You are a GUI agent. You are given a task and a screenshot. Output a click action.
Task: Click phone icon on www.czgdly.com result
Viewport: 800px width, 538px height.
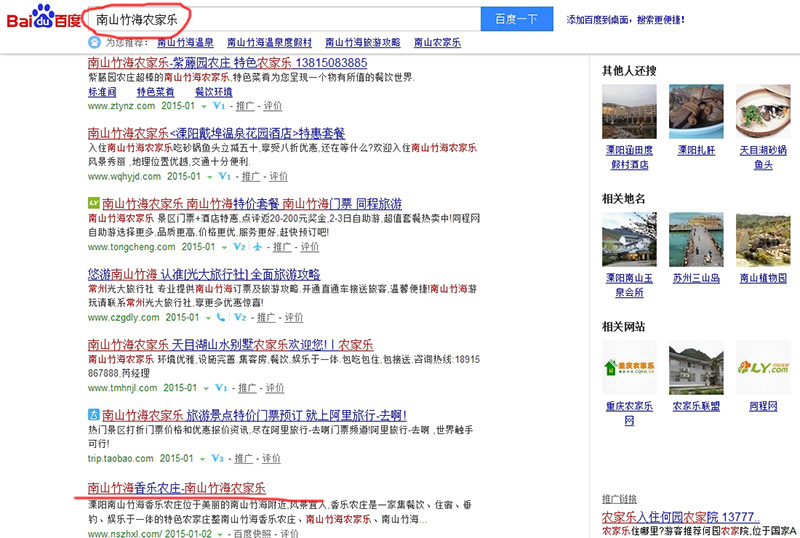click(x=220, y=317)
